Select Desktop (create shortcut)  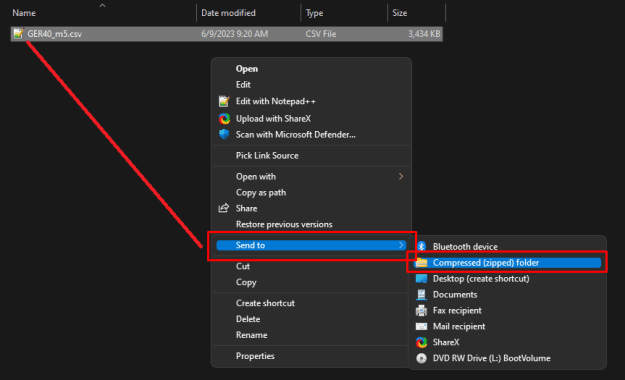(x=481, y=278)
